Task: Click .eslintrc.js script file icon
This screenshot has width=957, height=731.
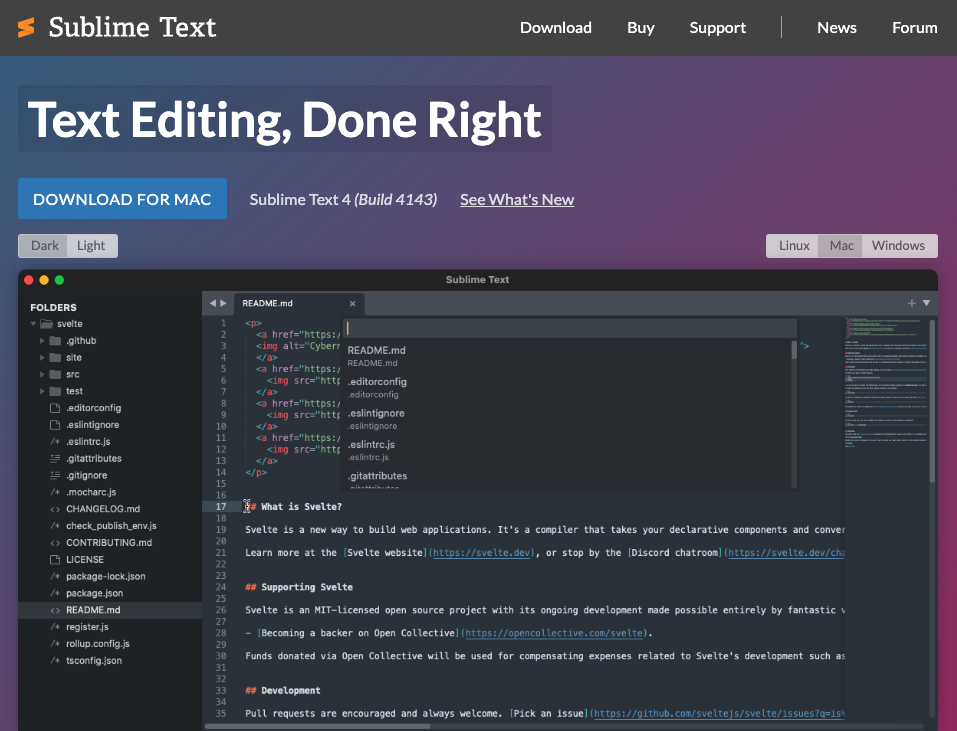Action: click(x=55, y=442)
